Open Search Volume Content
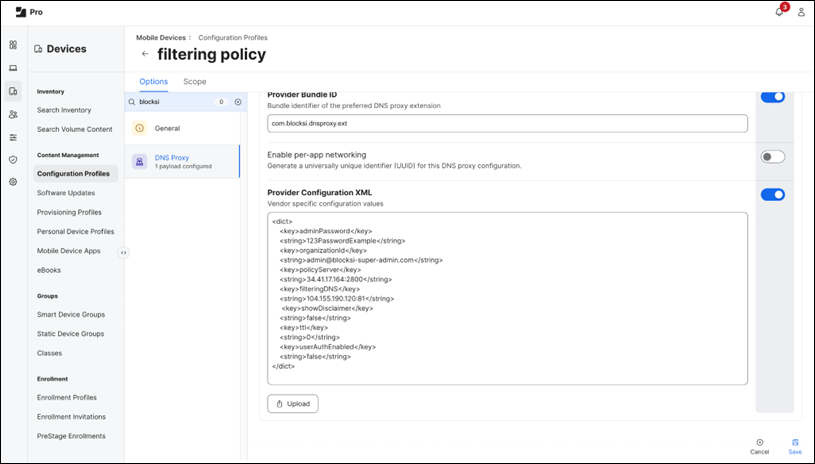The width and height of the screenshot is (815, 464). [x=74, y=129]
